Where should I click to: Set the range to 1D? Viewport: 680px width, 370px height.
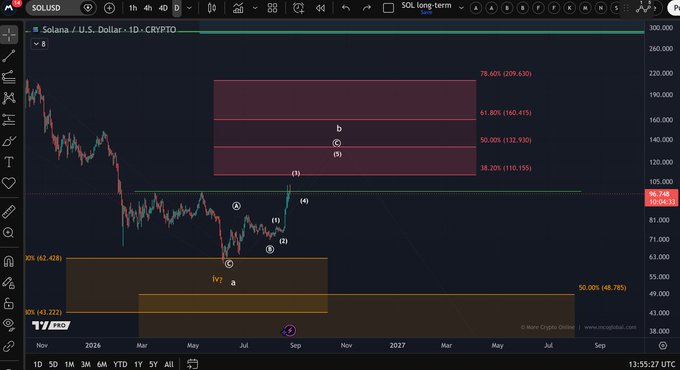[38, 364]
